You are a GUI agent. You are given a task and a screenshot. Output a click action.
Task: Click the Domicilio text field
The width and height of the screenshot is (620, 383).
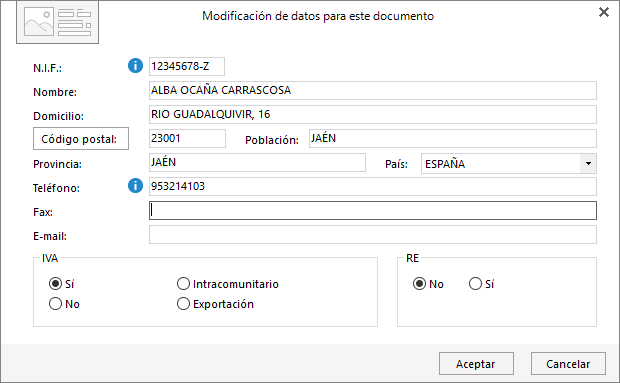(372, 115)
